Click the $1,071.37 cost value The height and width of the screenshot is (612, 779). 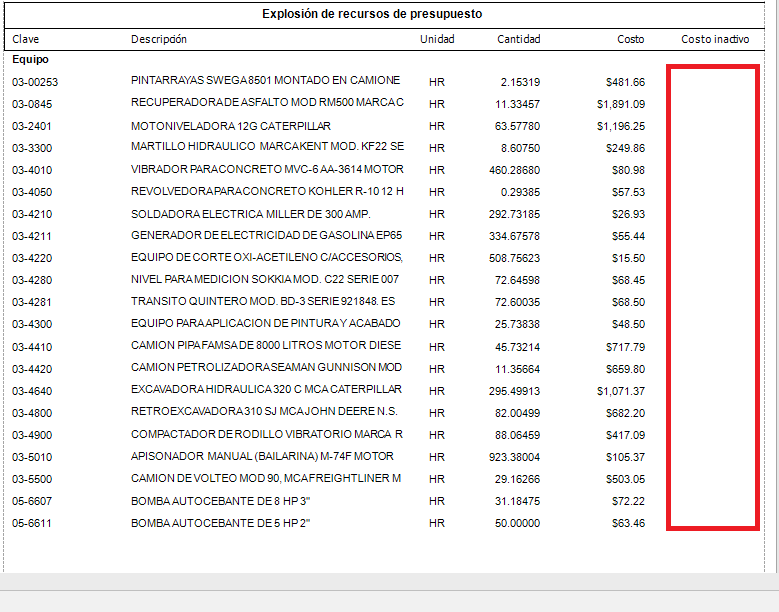(x=620, y=390)
